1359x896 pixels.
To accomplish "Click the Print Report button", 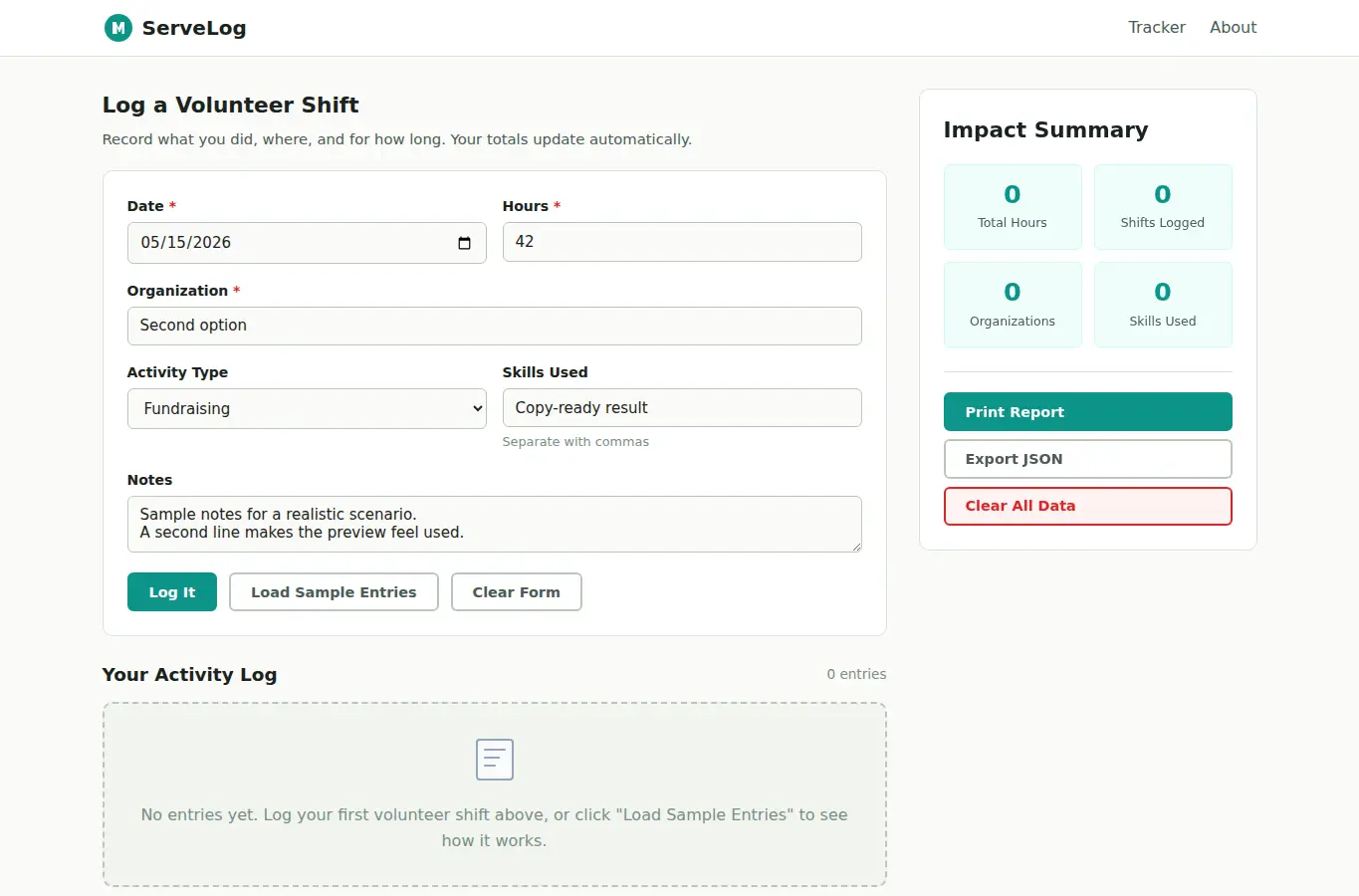I will pos(1087,412).
